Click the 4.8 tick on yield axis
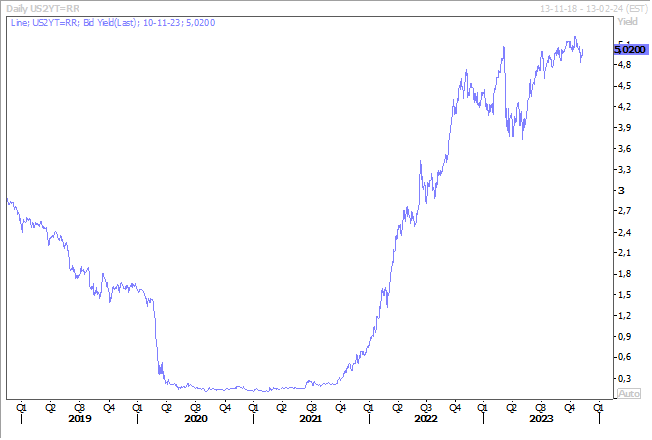The height and width of the screenshot is (440, 652). pos(625,65)
